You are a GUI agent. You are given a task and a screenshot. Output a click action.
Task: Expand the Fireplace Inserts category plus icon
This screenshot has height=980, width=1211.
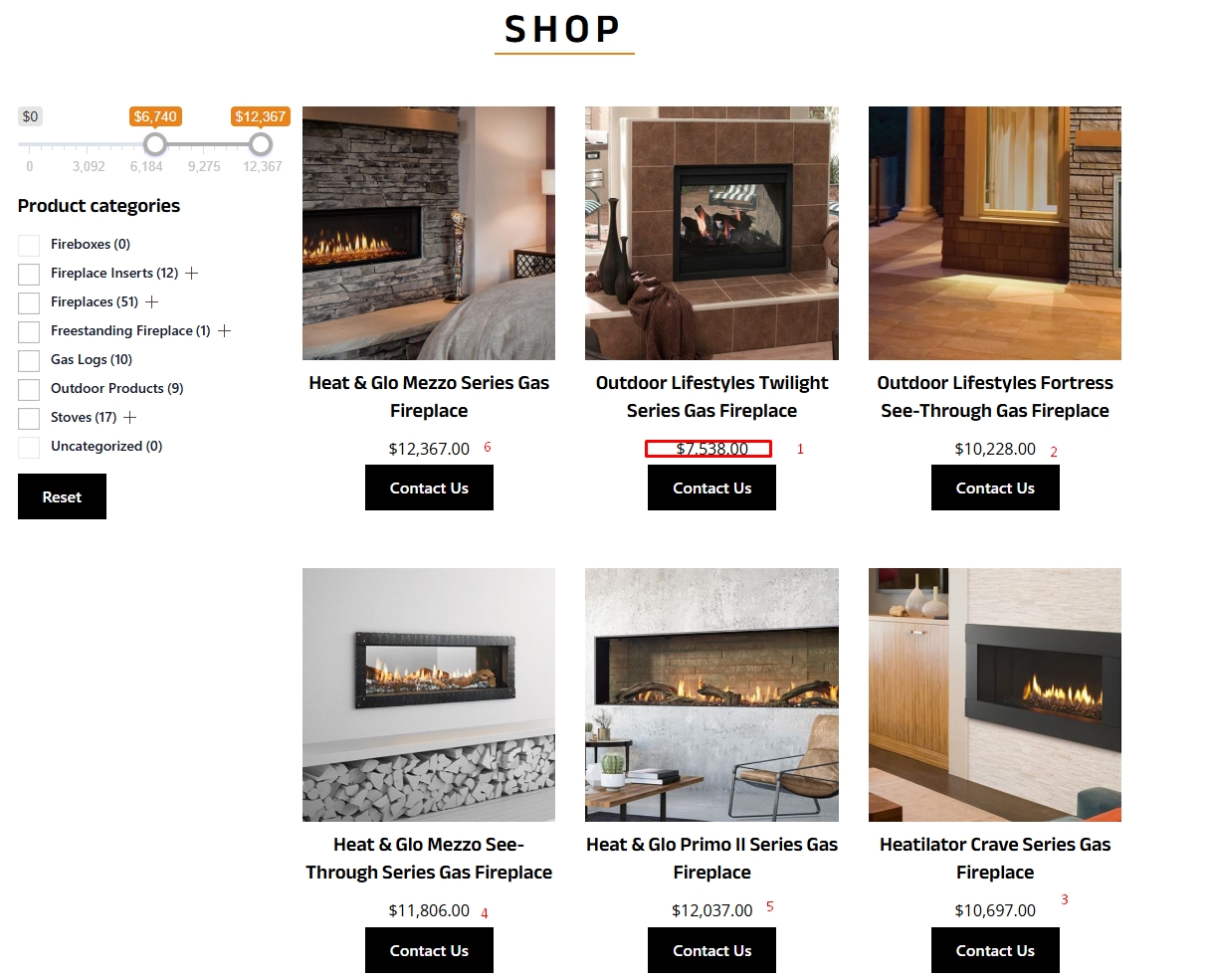192,273
